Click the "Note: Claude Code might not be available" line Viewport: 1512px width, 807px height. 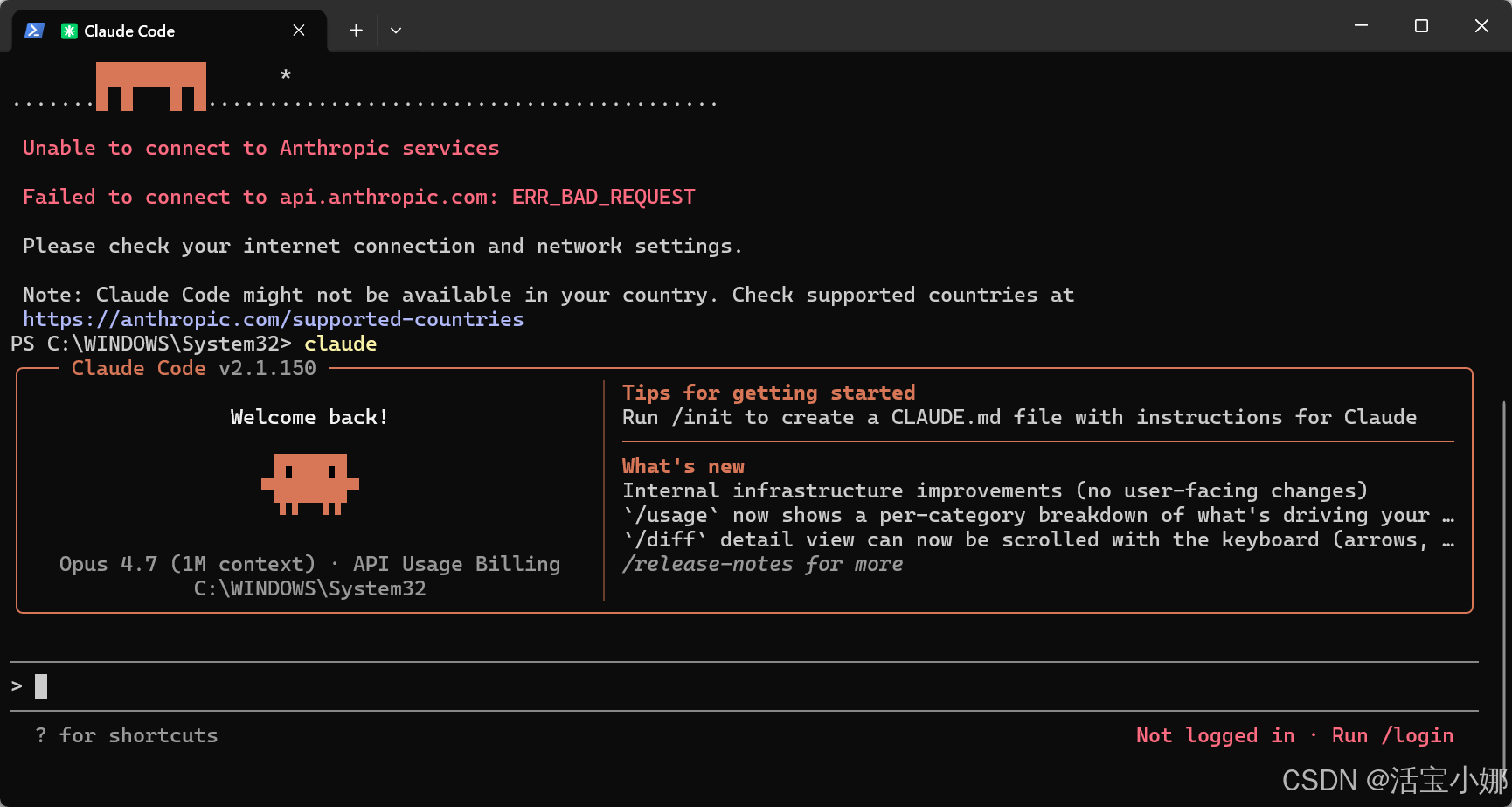(x=549, y=295)
